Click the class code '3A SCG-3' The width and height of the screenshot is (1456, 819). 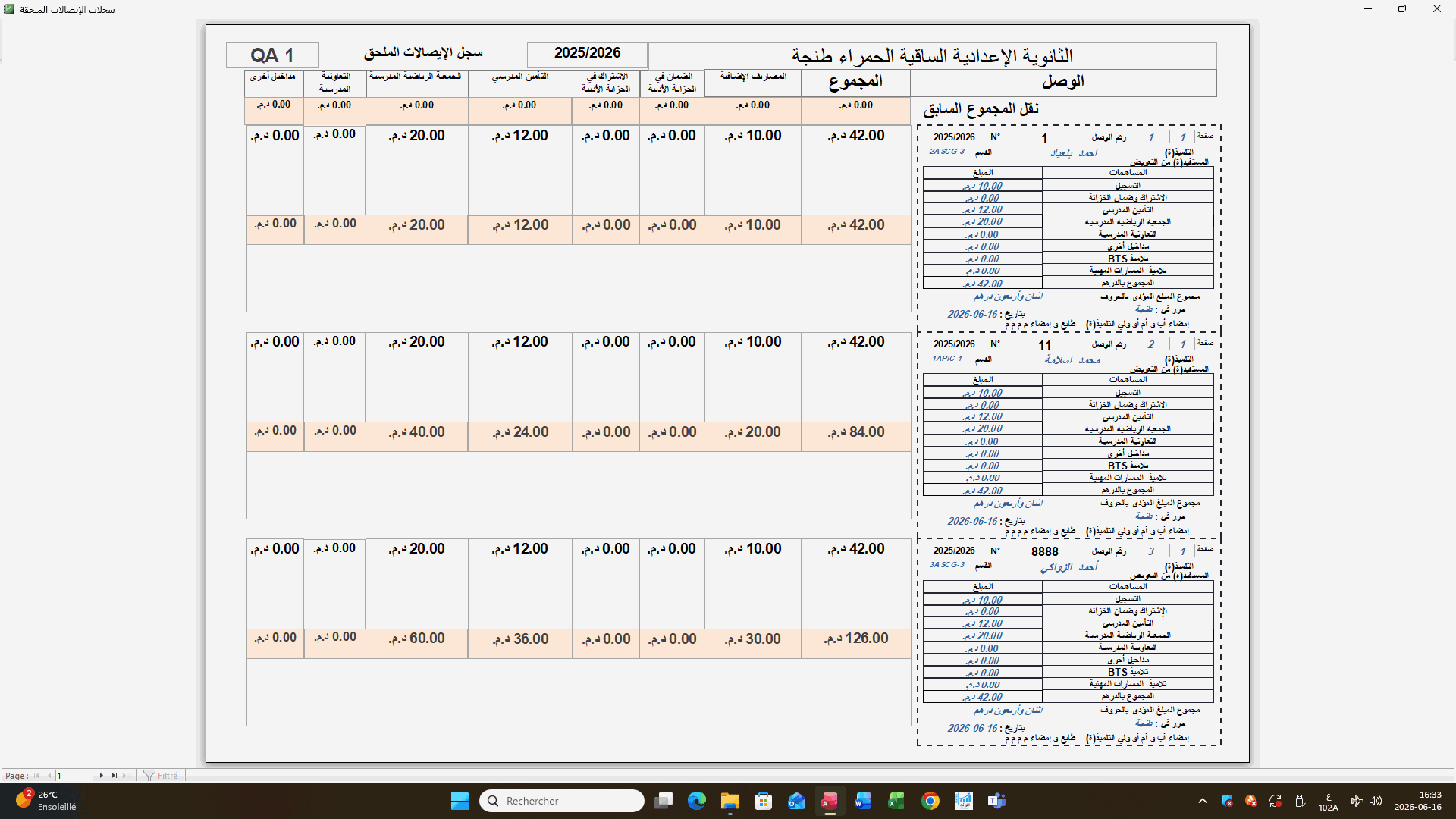coord(947,565)
